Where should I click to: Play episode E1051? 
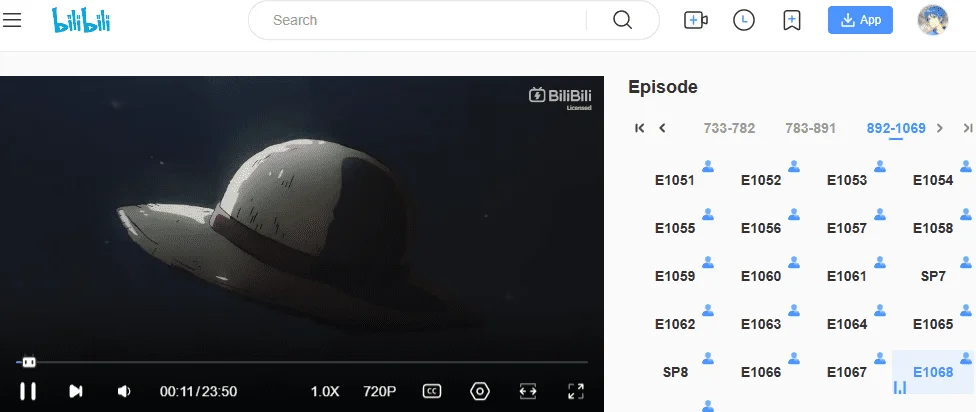[x=675, y=180]
